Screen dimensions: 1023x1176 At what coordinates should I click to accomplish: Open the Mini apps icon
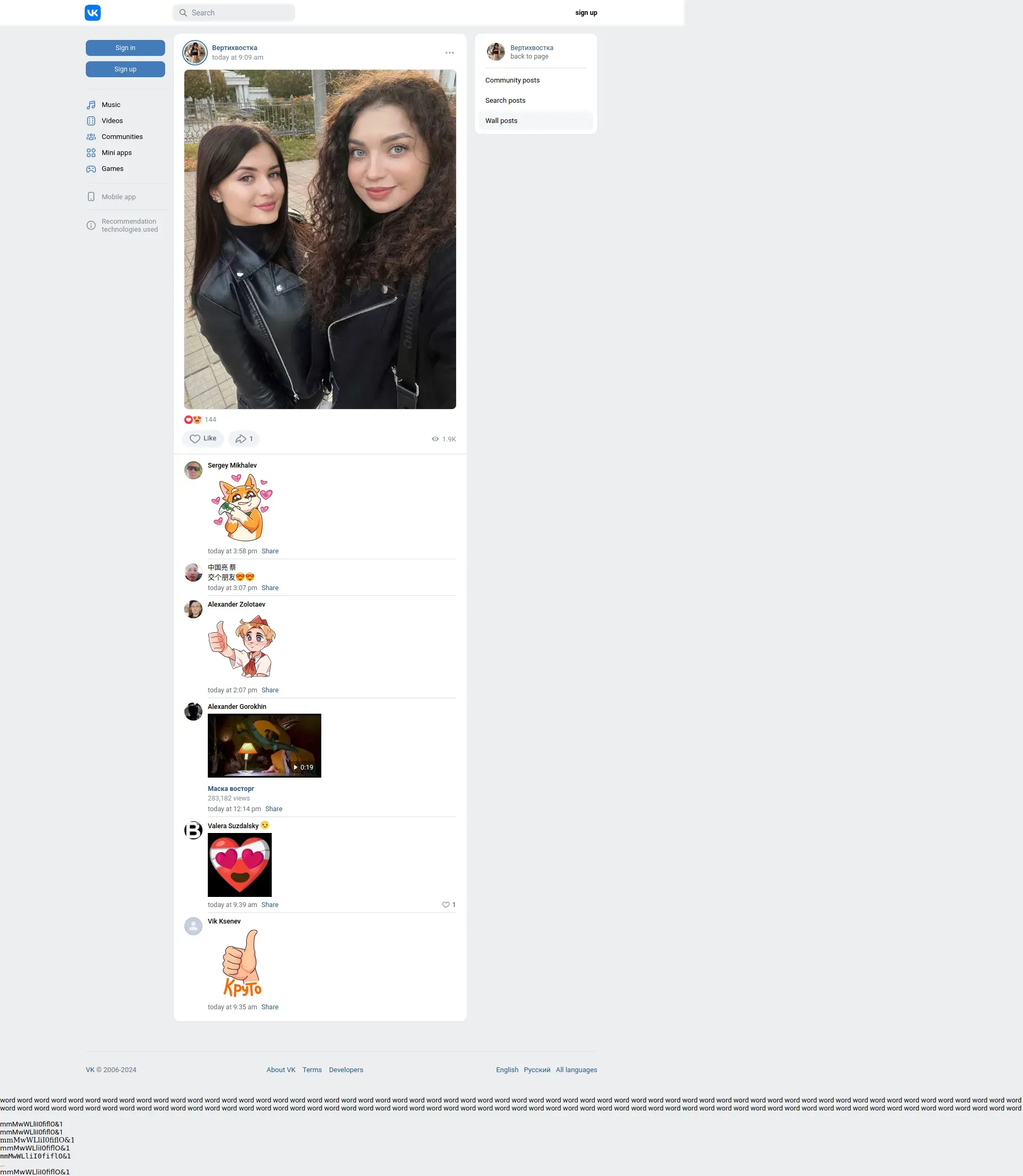tap(91, 153)
